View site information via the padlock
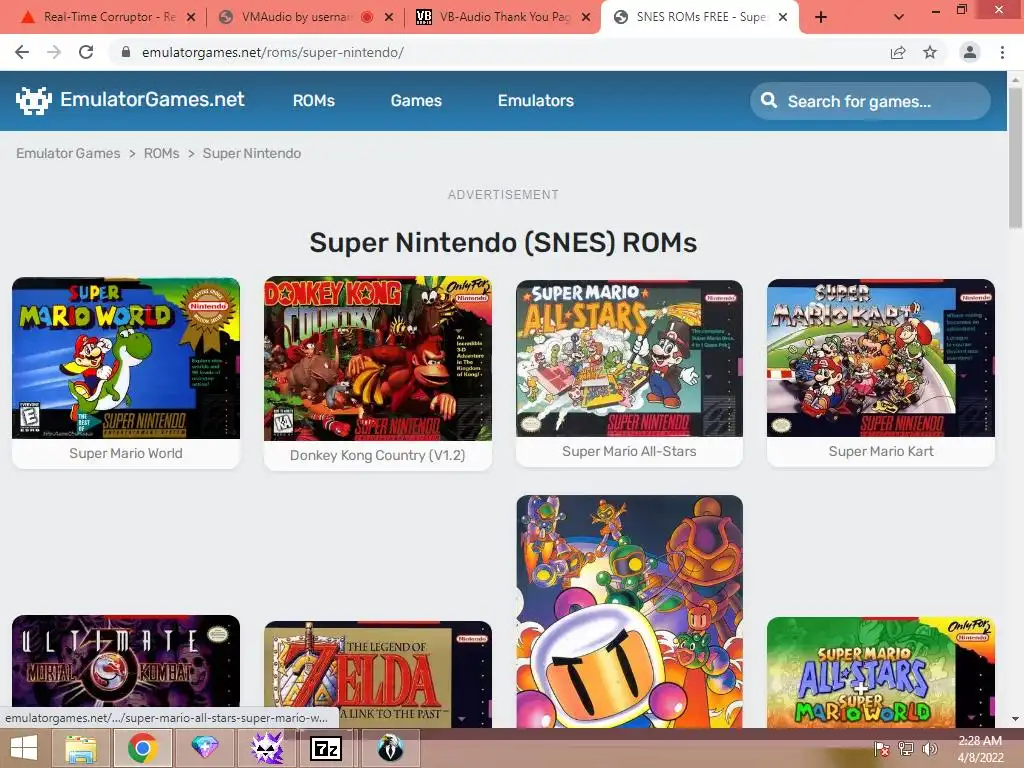 pyautogui.click(x=126, y=52)
